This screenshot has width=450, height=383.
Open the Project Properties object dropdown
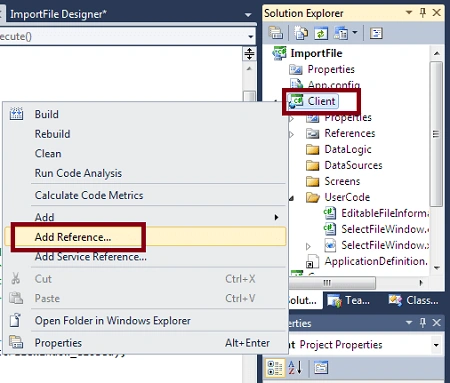coord(436,345)
